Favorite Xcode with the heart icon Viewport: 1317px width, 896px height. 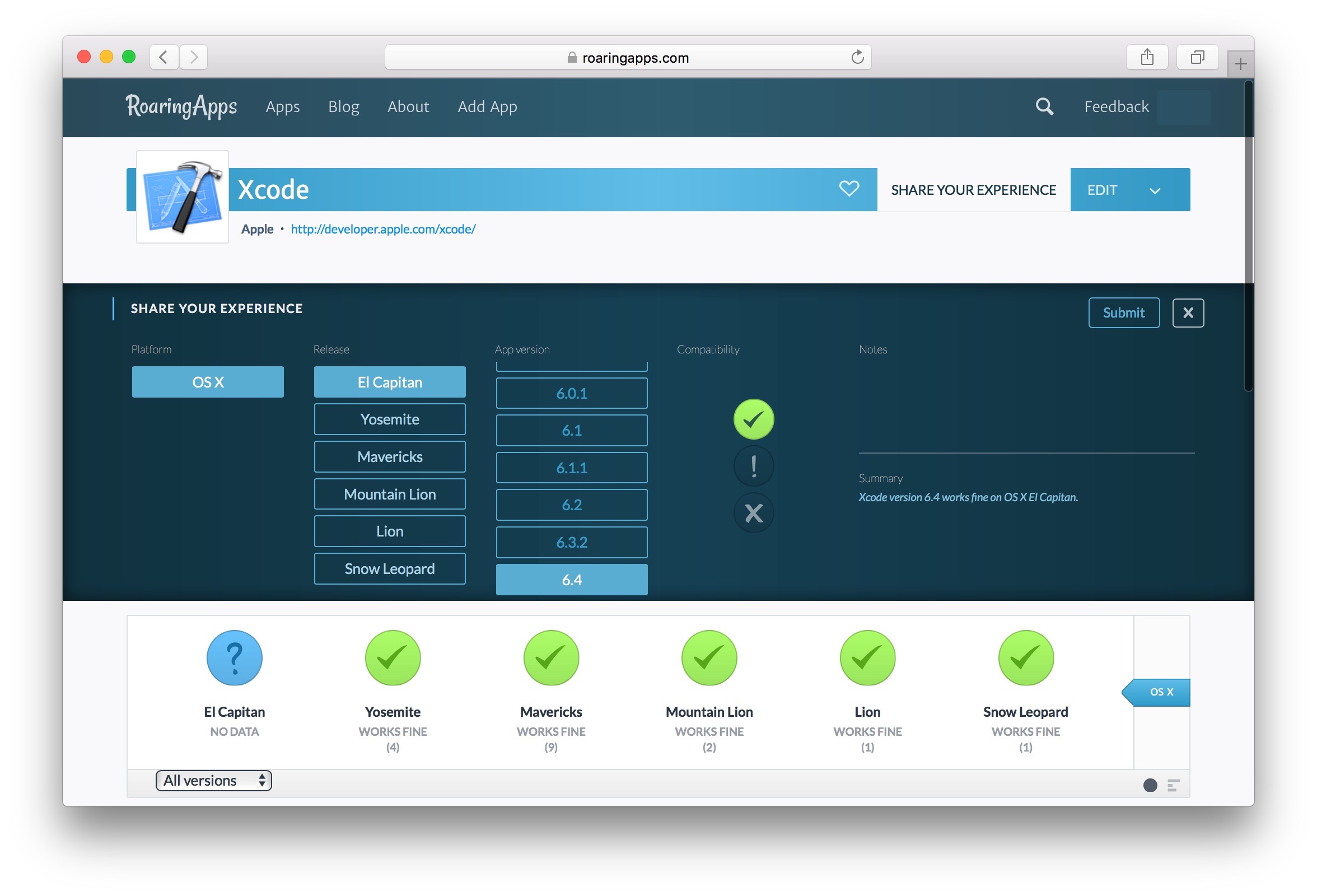coord(848,189)
